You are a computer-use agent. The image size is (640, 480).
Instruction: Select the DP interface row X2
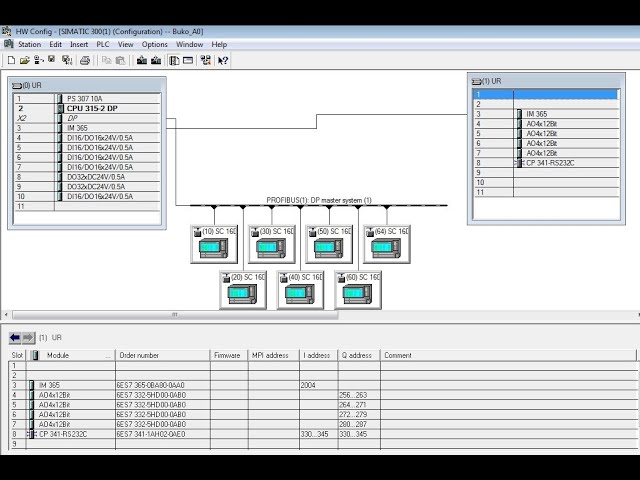tap(87, 118)
